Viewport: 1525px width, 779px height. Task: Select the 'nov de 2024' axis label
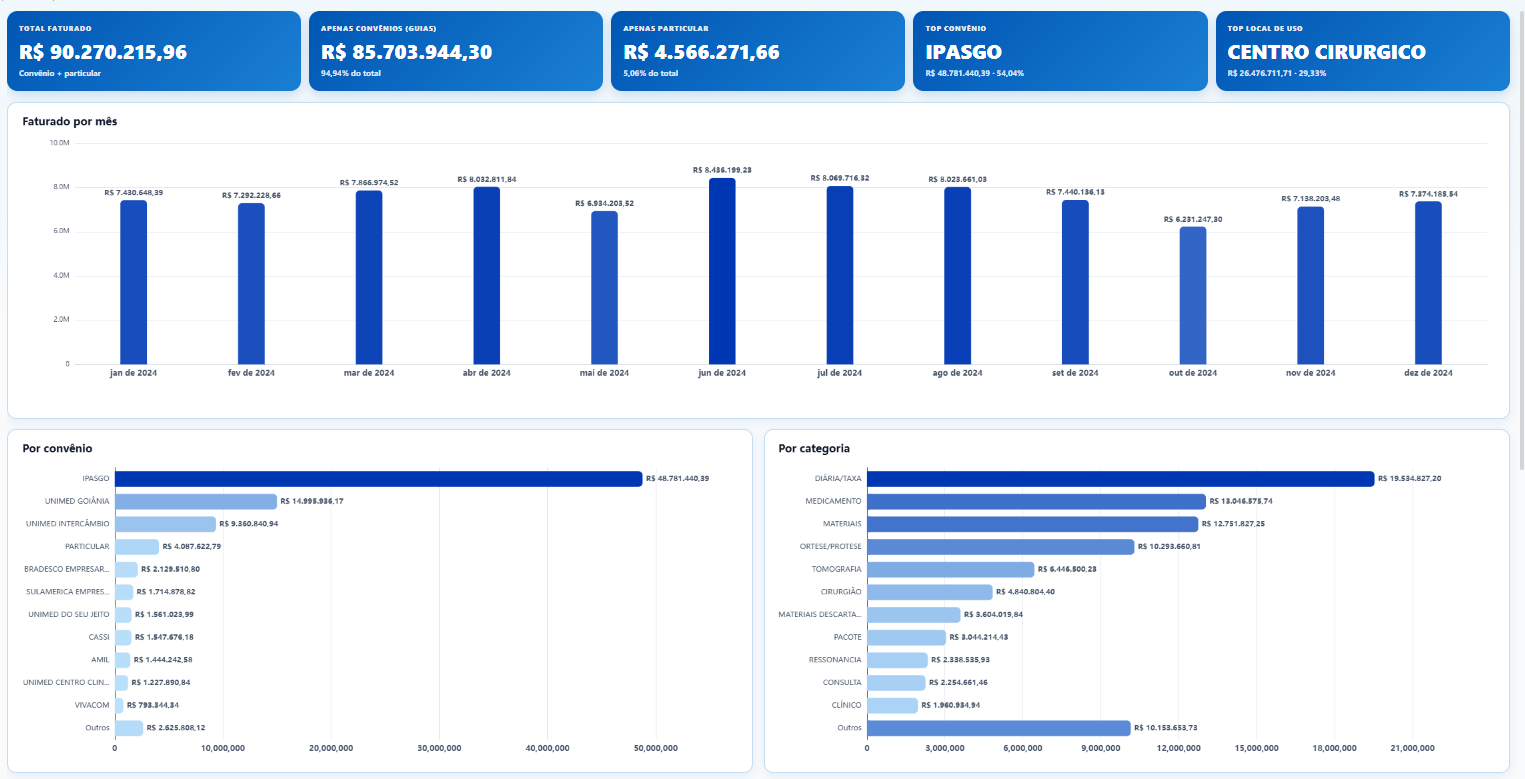point(1311,373)
